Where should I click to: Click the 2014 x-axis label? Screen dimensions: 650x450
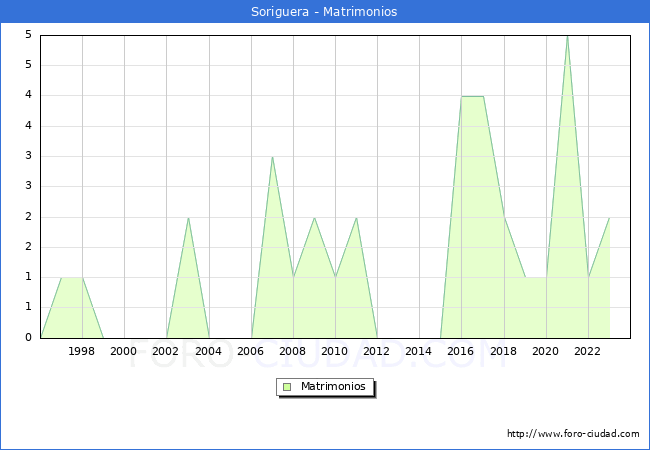click(x=419, y=351)
